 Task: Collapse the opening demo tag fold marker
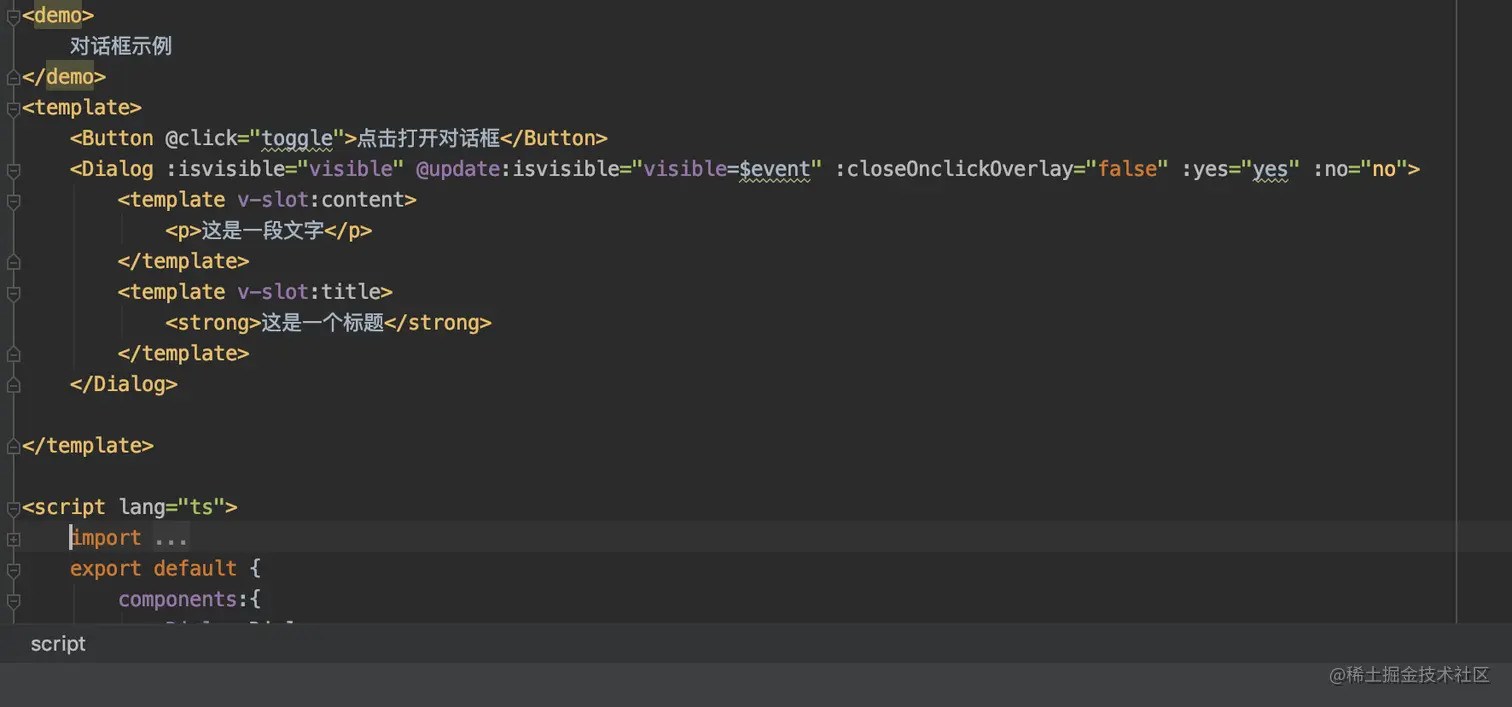[13, 16]
